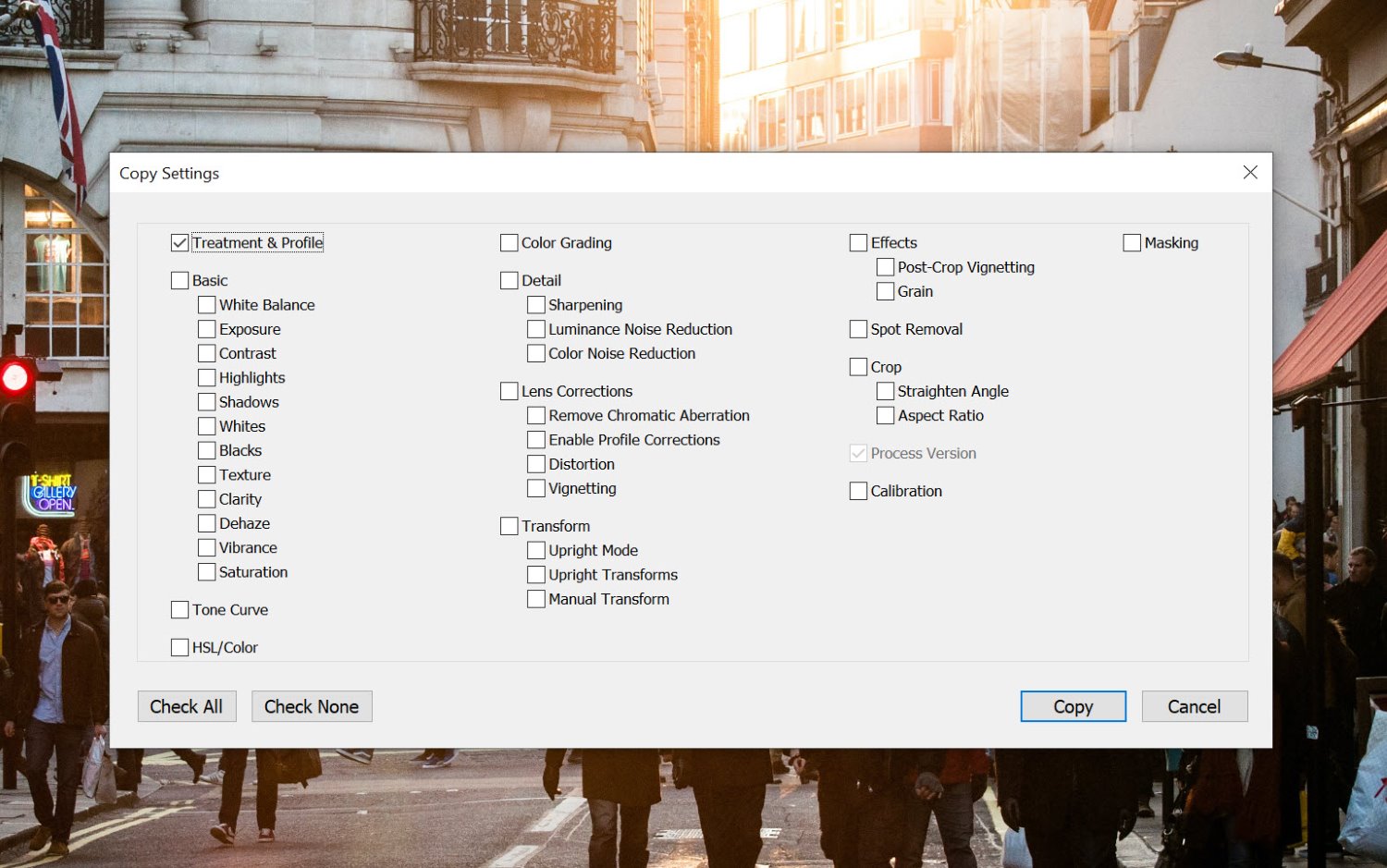The height and width of the screenshot is (868, 1387).
Task: Enable the Clarity checkbox
Action: pyautogui.click(x=206, y=498)
